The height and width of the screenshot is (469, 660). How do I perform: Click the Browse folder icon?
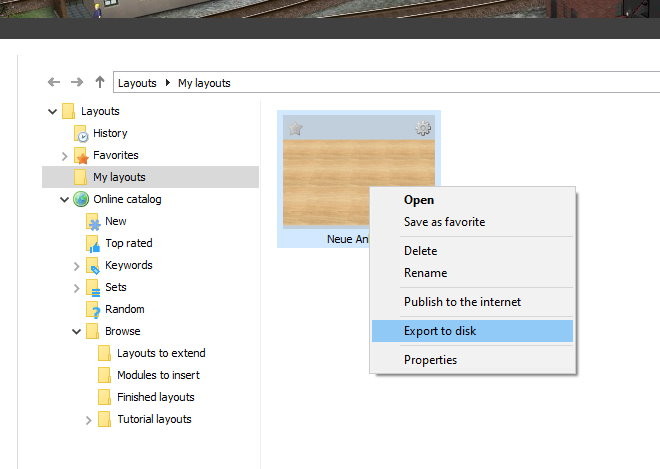pyautogui.click(x=92, y=331)
